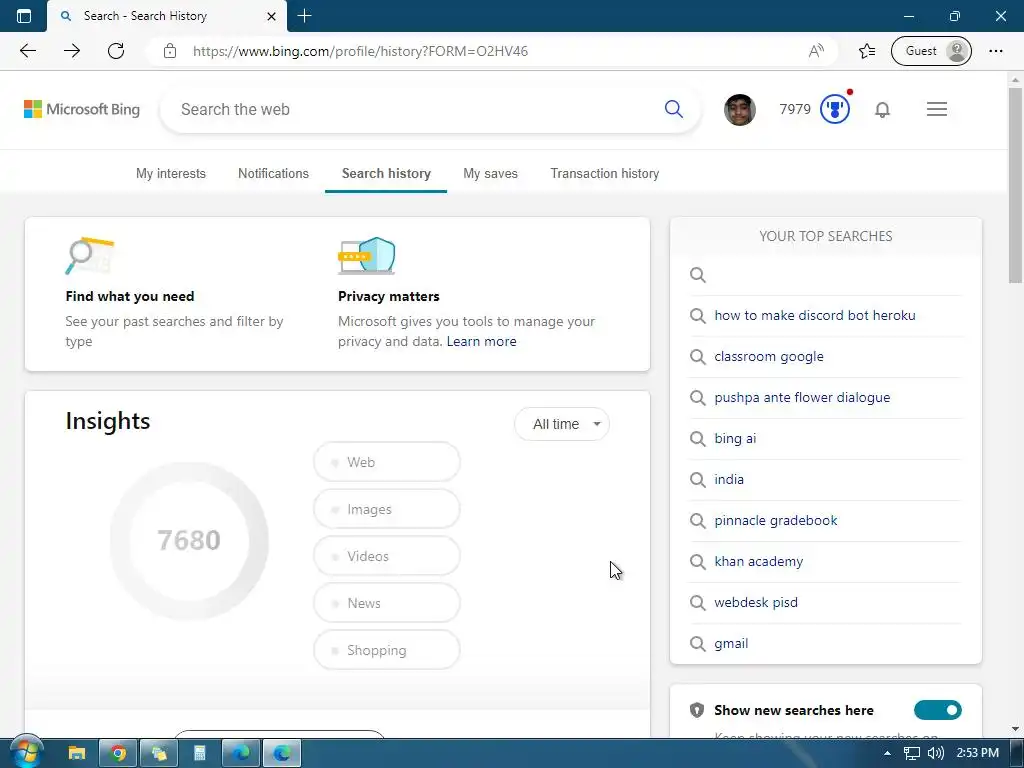Viewport: 1024px width, 768px height.
Task: Open the Rewards trophy medal icon
Action: pyautogui.click(x=835, y=109)
